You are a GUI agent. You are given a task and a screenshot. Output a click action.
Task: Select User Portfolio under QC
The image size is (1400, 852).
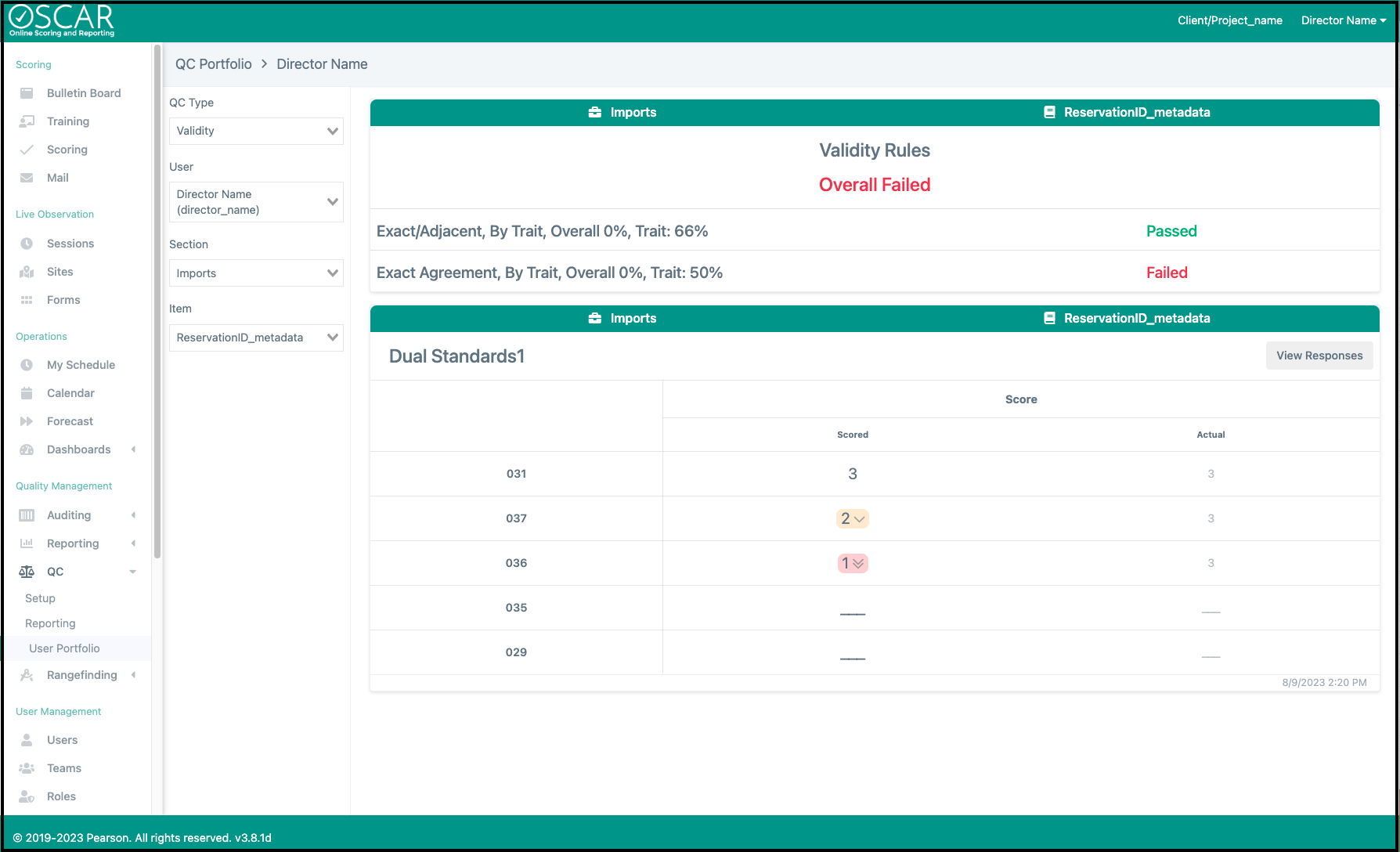[64, 648]
